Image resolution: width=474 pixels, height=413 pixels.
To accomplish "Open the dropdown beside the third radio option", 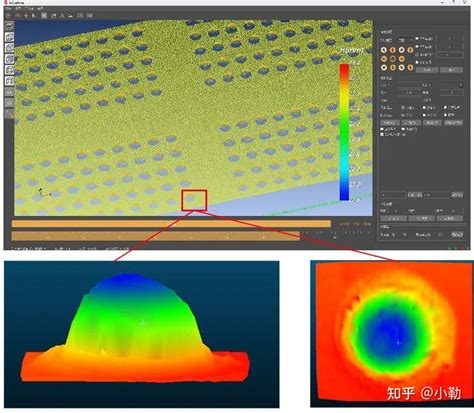I will (x=450, y=54).
